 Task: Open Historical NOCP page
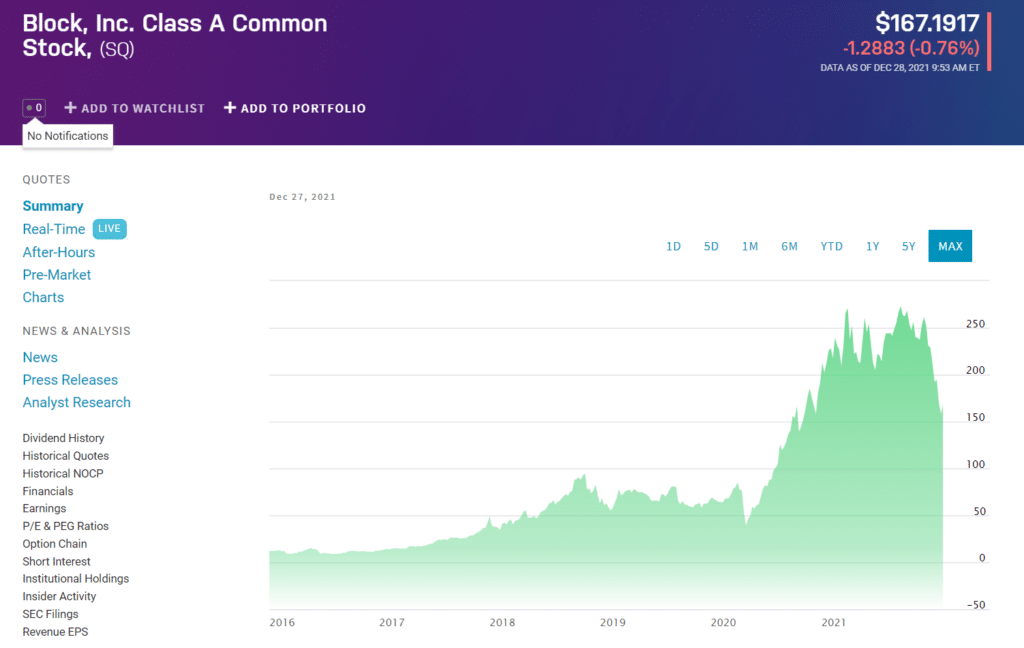click(x=63, y=474)
